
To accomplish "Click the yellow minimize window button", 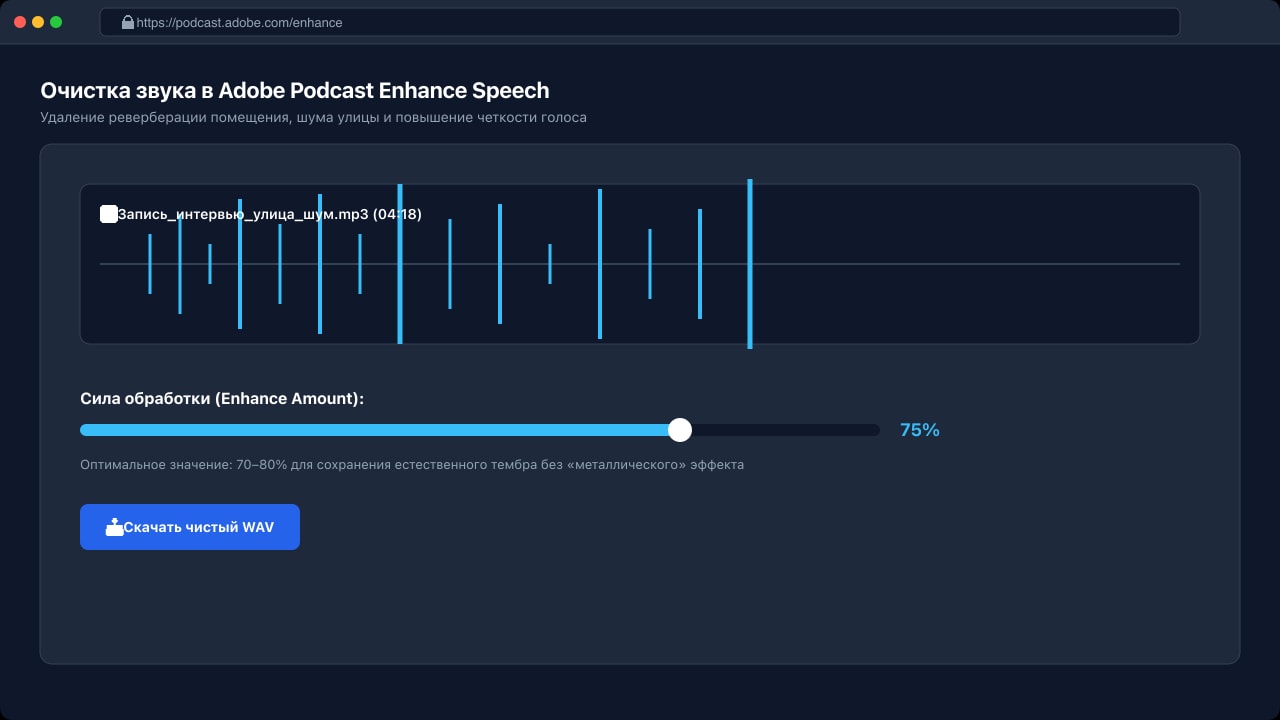I will click(x=38, y=22).
